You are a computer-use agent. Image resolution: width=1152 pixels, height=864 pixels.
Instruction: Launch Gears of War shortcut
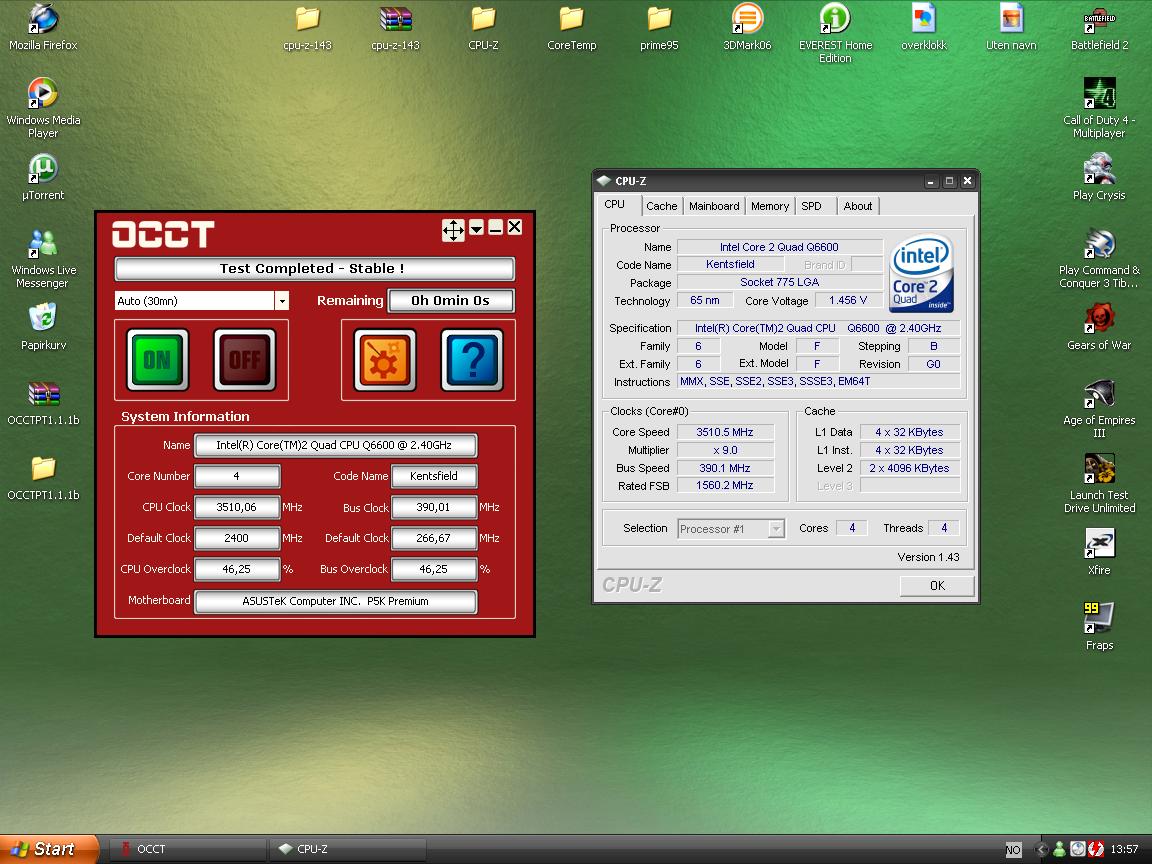tap(1099, 327)
